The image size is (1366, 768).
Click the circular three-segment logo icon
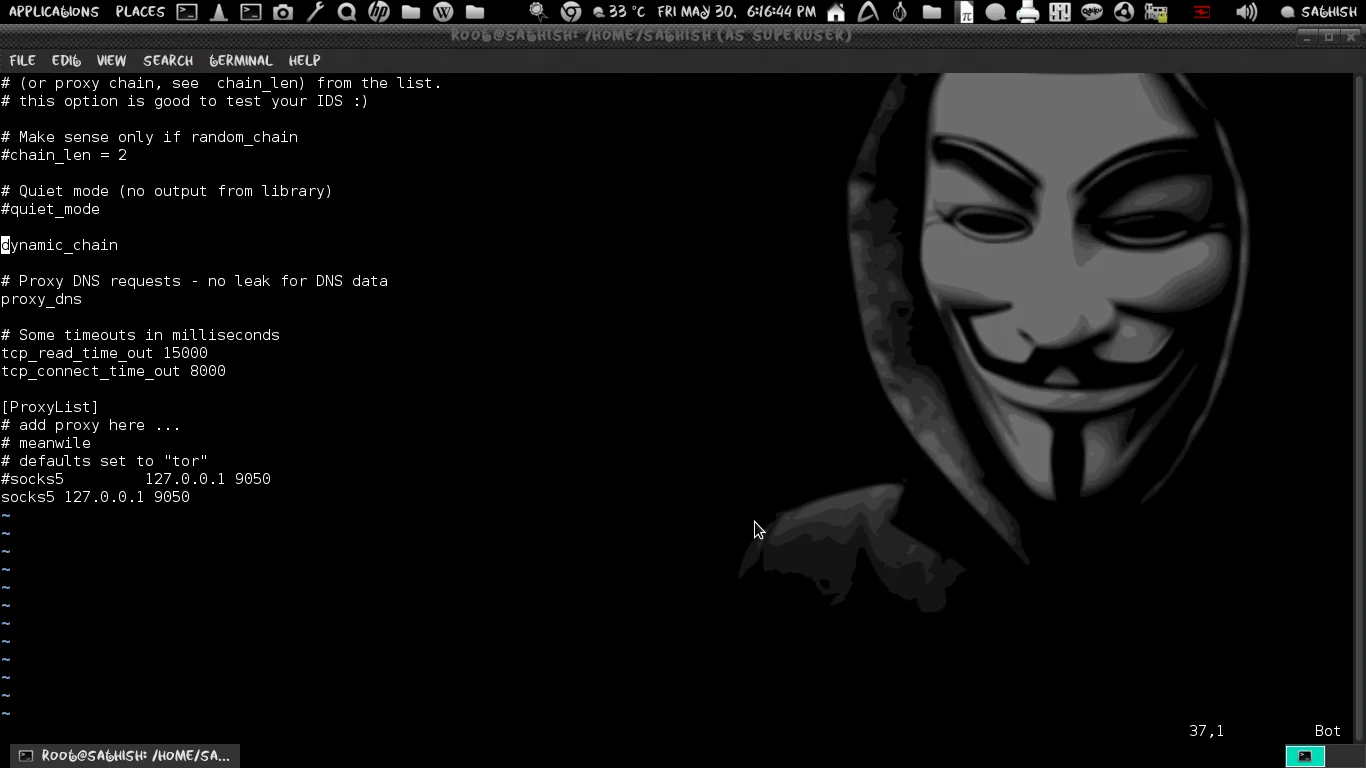[x=1124, y=12]
